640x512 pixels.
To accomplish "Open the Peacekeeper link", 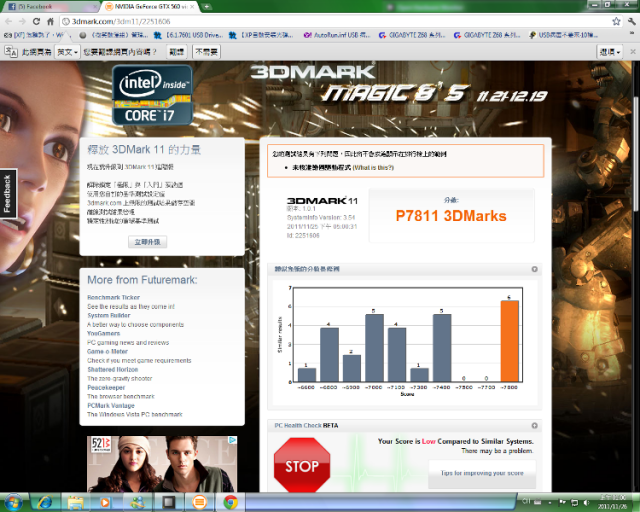I will point(106,387).
